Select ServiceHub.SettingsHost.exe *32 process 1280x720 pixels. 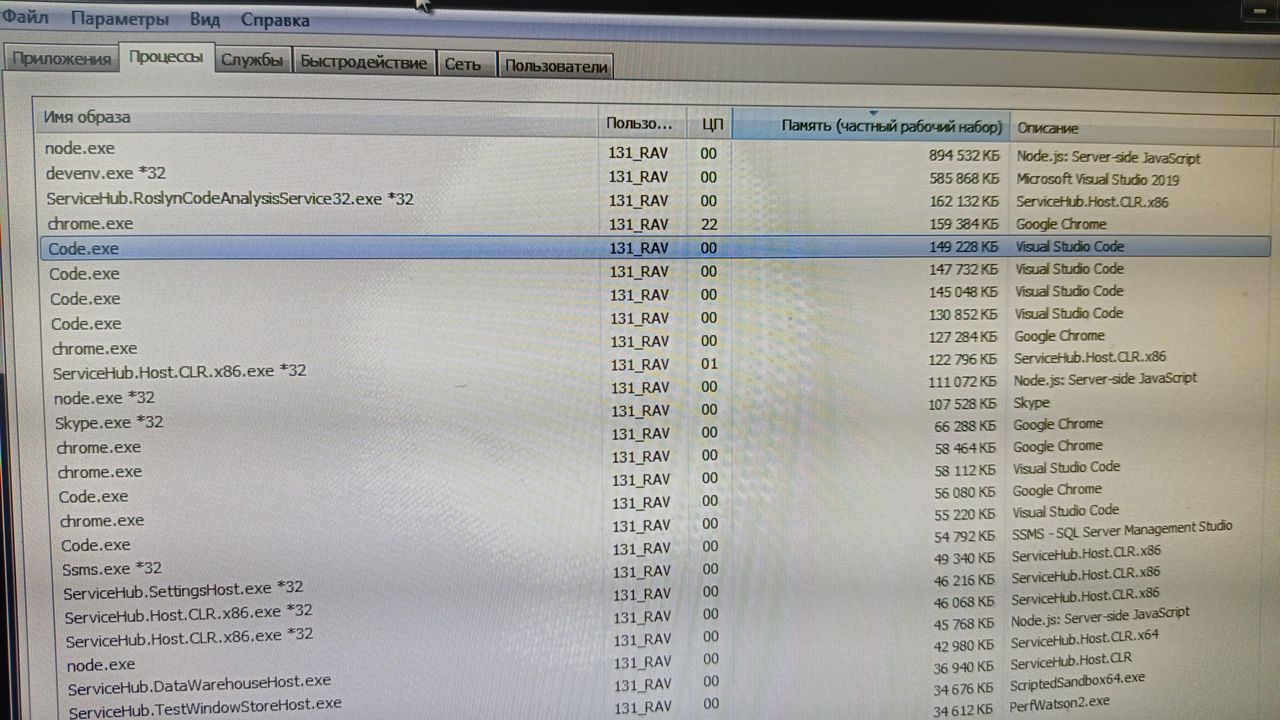[x=183, y=591]
